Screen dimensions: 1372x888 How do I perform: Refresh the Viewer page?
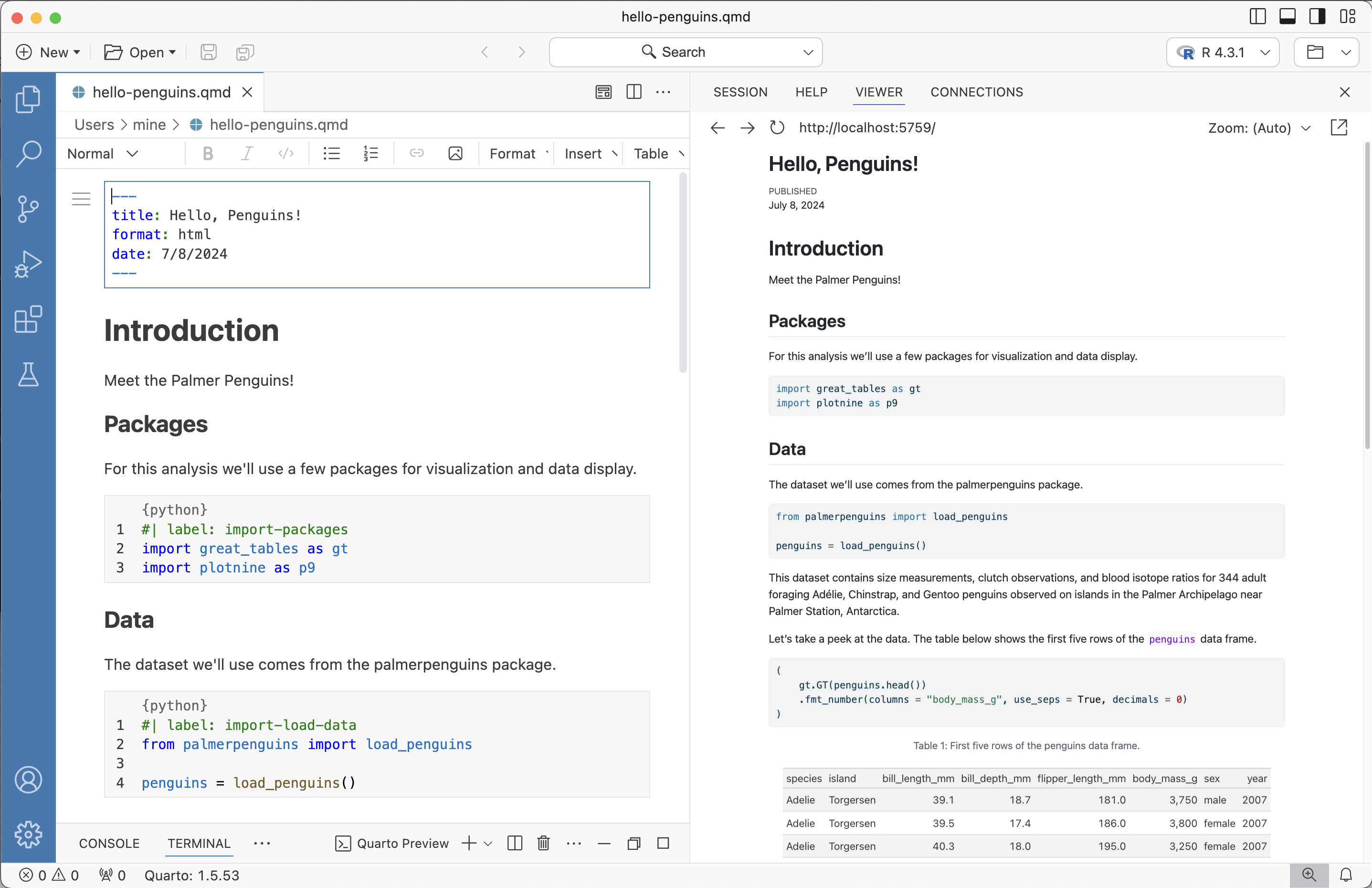777,127
